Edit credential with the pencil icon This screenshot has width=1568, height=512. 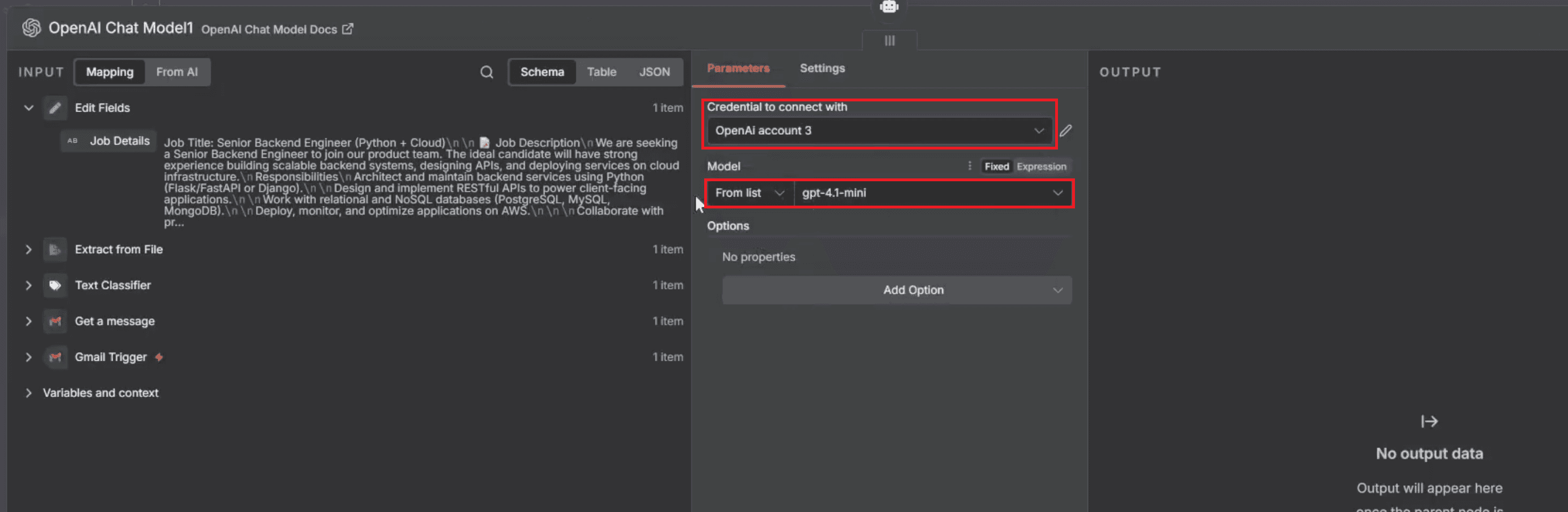pyautogui.click(x=1065, y=130)
